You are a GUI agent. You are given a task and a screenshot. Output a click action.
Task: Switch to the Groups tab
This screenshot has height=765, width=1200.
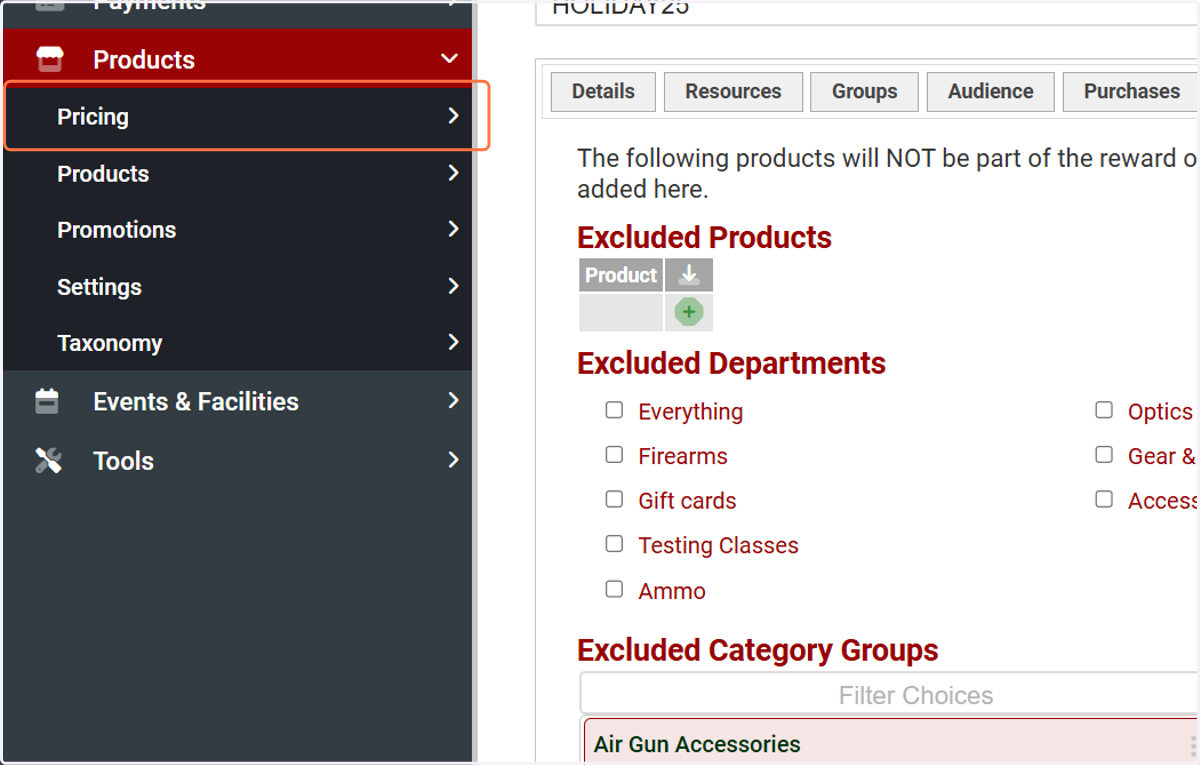click(x=864, y=91)
